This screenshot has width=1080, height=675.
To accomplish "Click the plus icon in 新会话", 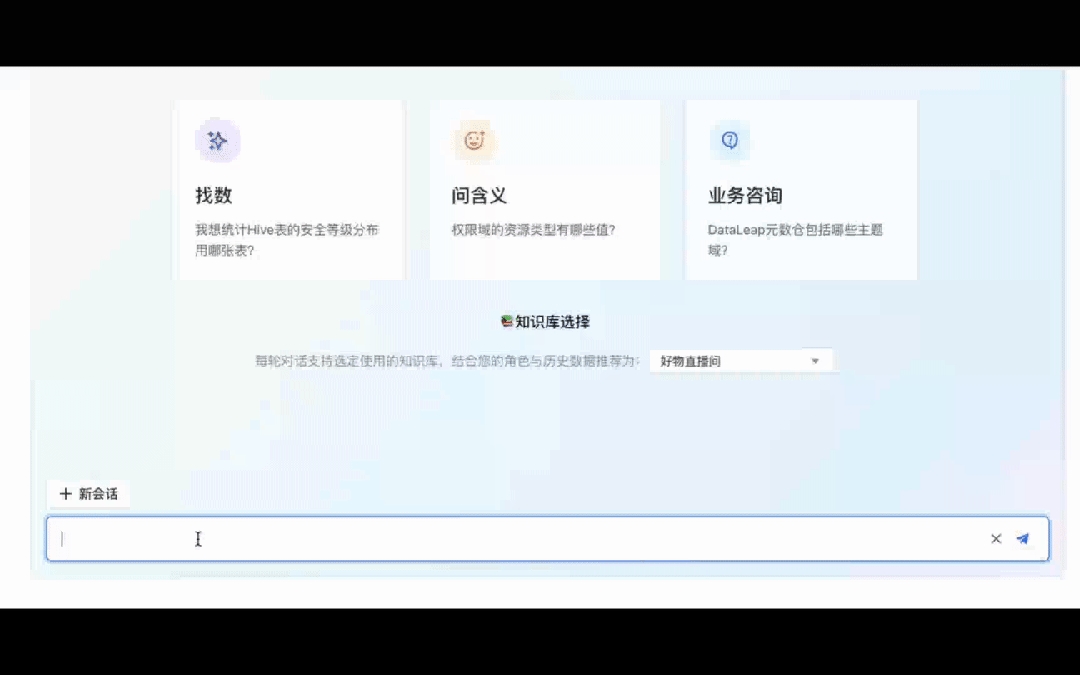I will [x=65, y=494].
